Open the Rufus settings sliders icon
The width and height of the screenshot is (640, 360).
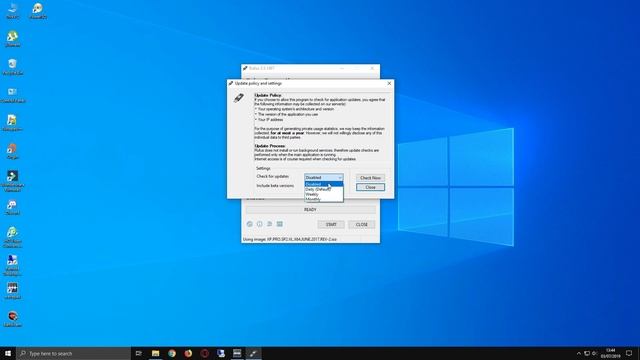click(269, 224)
